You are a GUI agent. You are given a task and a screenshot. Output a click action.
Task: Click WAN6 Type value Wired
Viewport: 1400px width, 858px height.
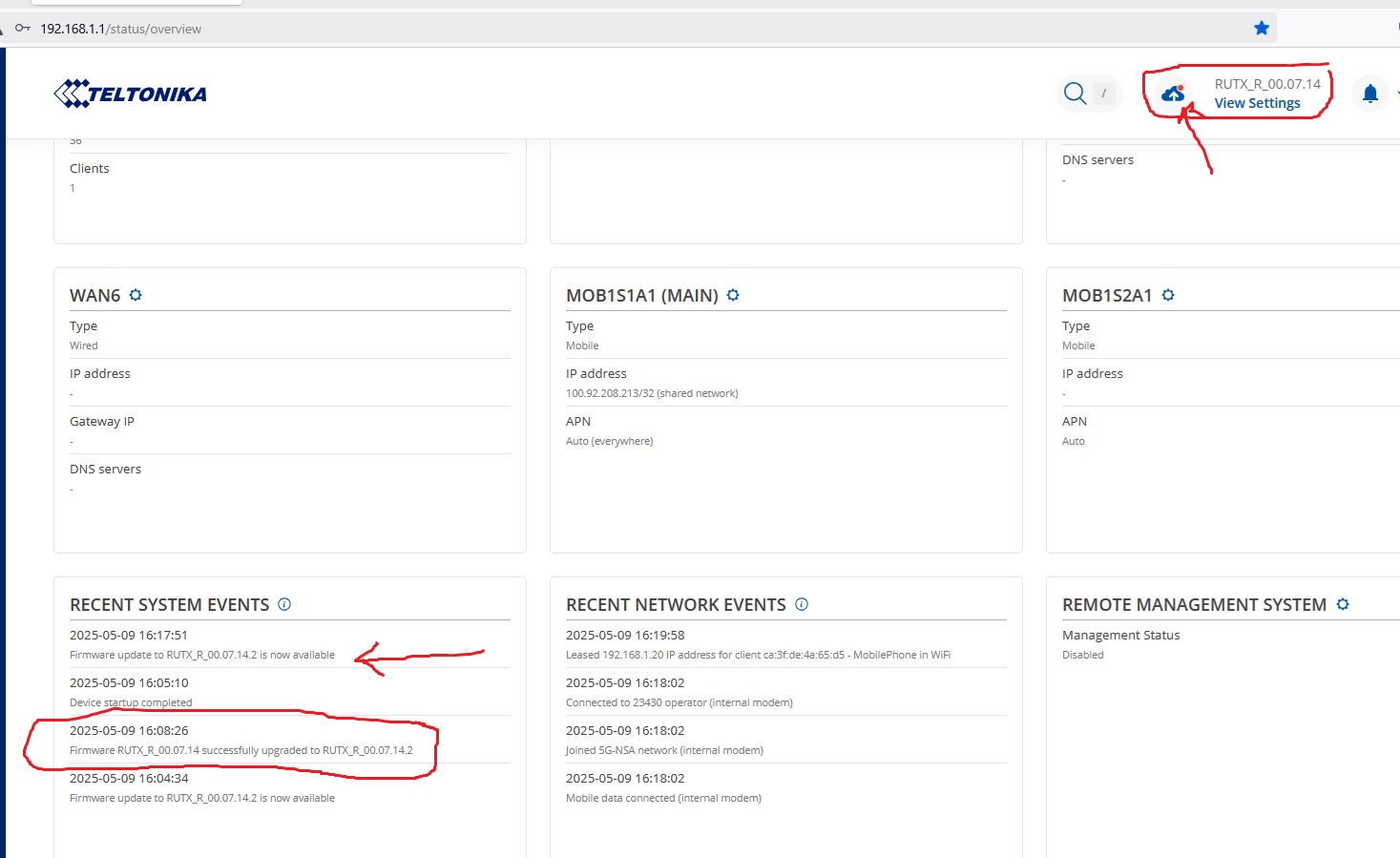pos(83,345)
